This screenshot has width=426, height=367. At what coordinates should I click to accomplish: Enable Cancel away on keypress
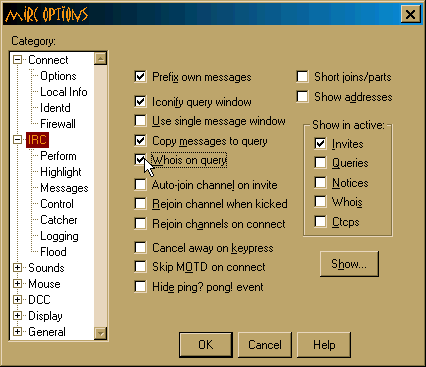[x=140, y=248]
